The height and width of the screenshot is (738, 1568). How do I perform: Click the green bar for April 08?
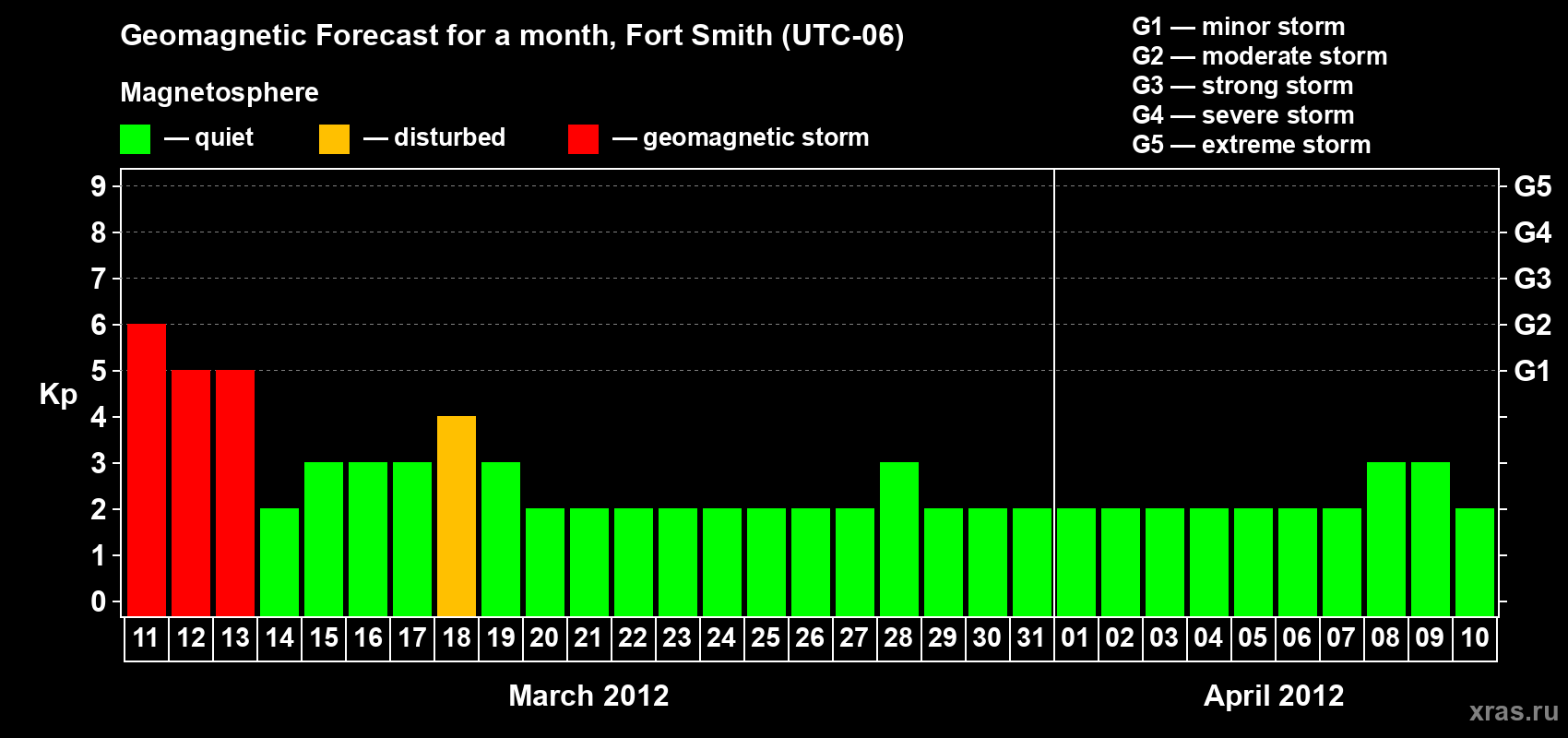click(1386, 539)
